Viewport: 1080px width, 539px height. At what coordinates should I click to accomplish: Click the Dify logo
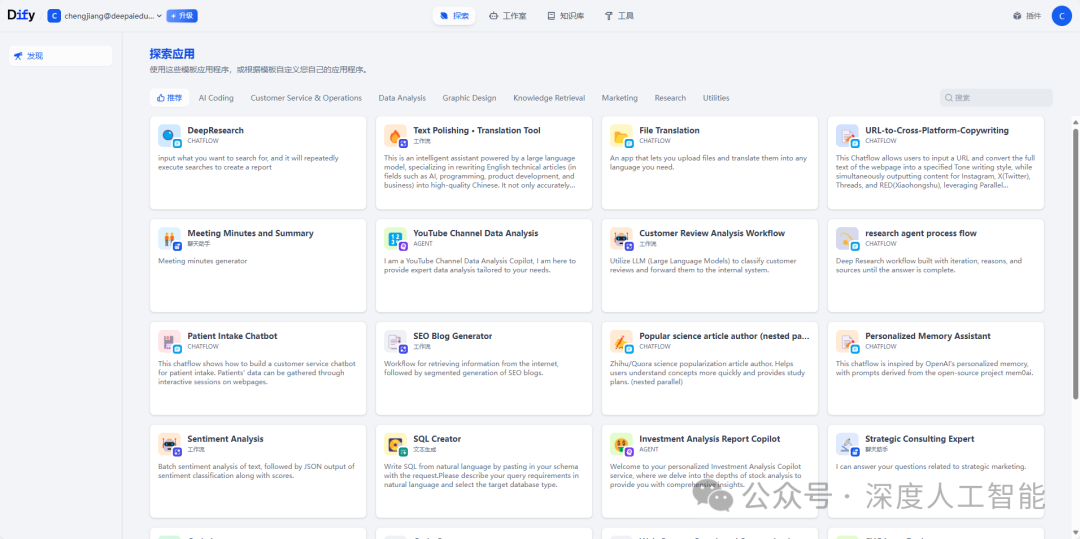pyautogui.click(x=21, y=15)
